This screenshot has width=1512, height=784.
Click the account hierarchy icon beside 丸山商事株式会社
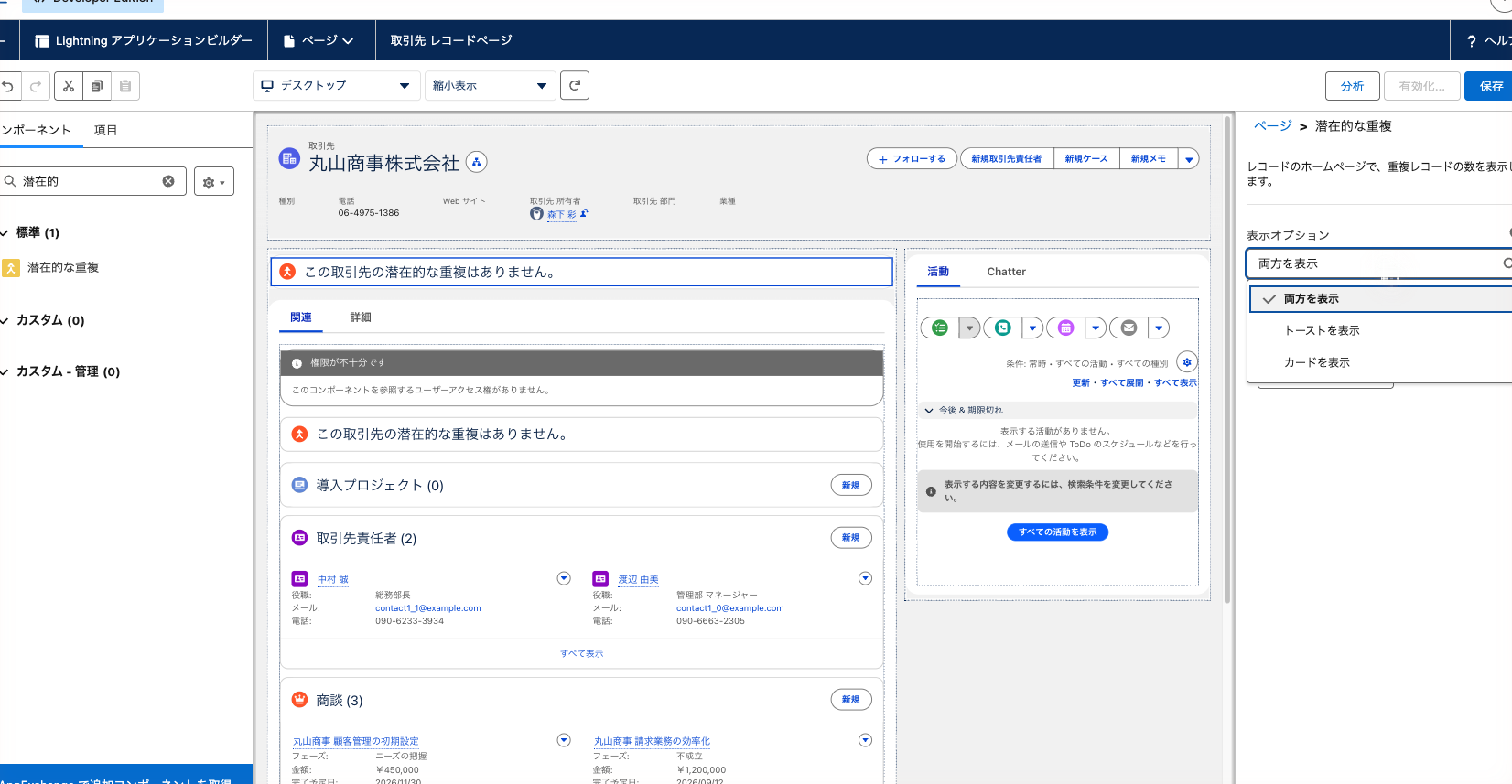[x=477, y=162]
